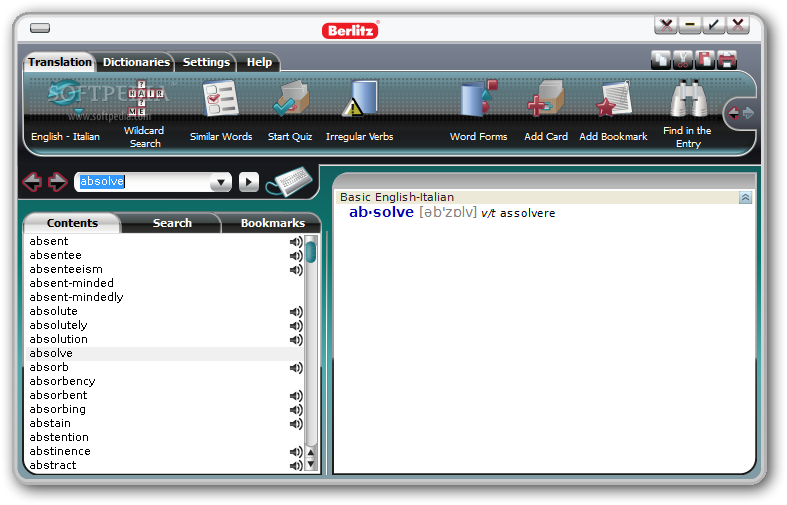Viewport: 787px width, 505px height.
Task: Open the on-screen keyboard icon
Action: (290, 181)
